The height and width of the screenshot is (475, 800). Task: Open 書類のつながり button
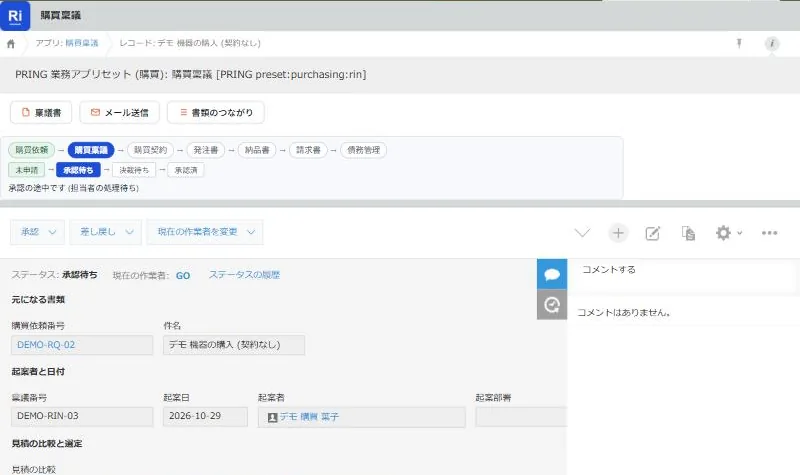pyautogui.click(x=216, y=112)
